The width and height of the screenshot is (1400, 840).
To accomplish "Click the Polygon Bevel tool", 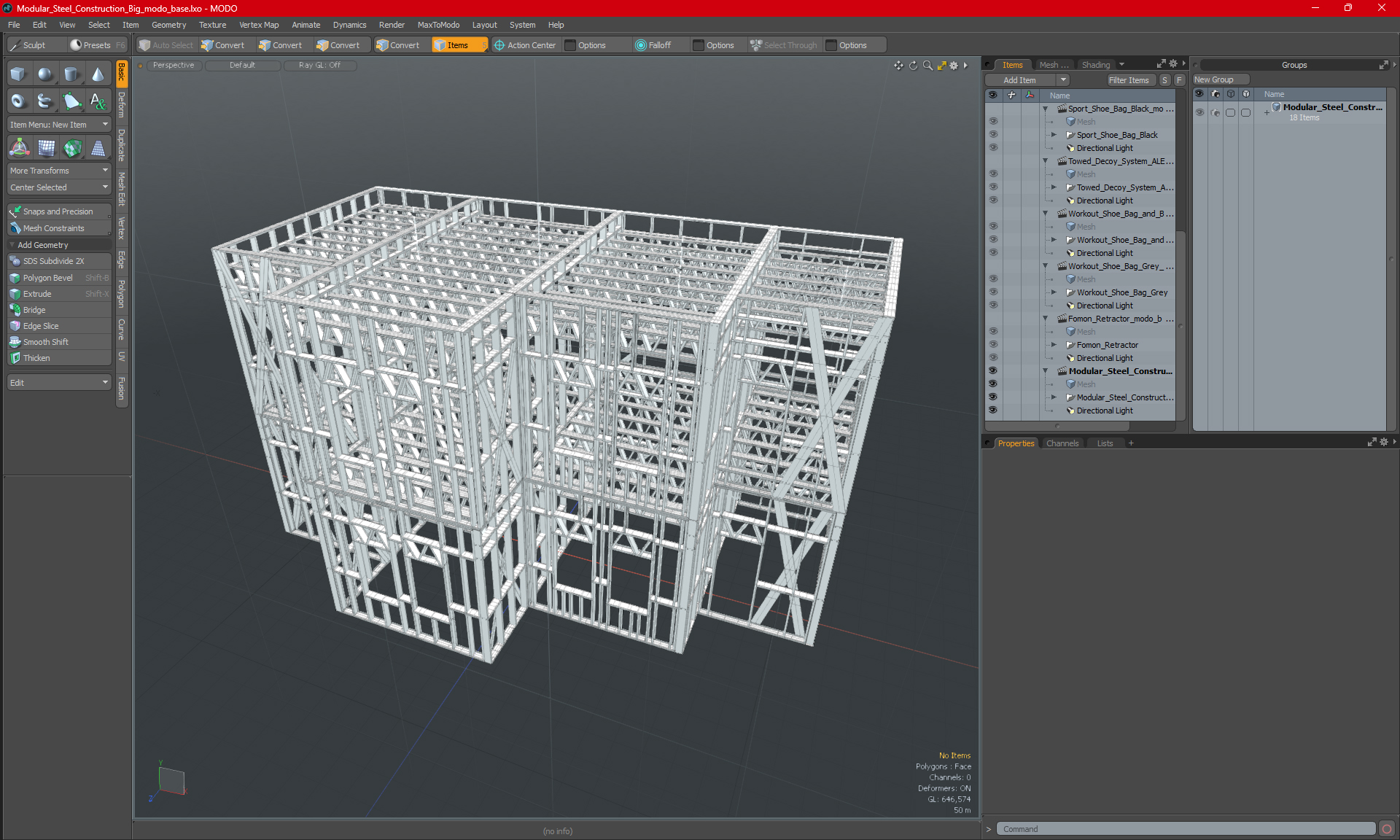I will (x=47, y=278).
